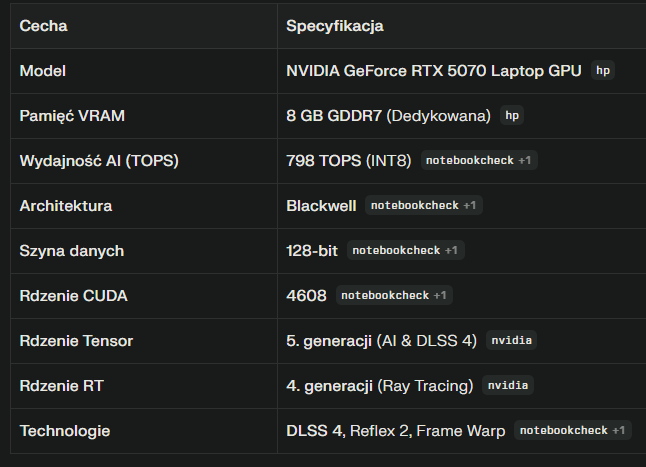Viewport: 646px width, 467px height.
Task: Select the NVIDIA GeForce RTX 5070 Laptop GPU text
Action: (x=433, y=71)
